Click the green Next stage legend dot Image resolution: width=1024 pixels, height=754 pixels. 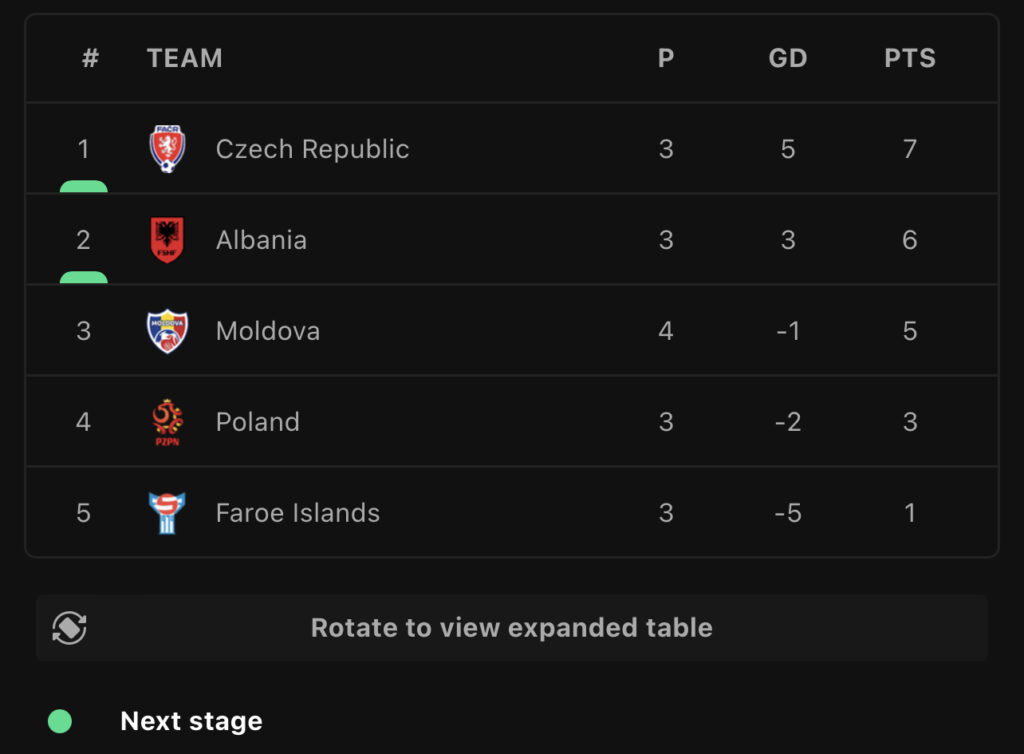coord(60,721)
